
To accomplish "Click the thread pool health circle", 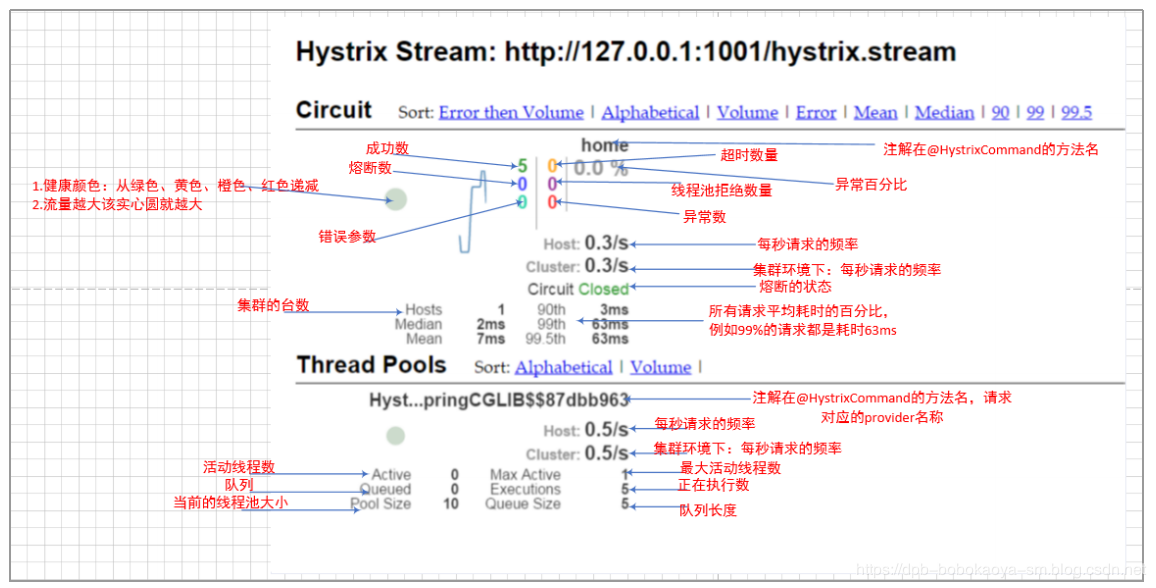I will [x=396, y=435].
